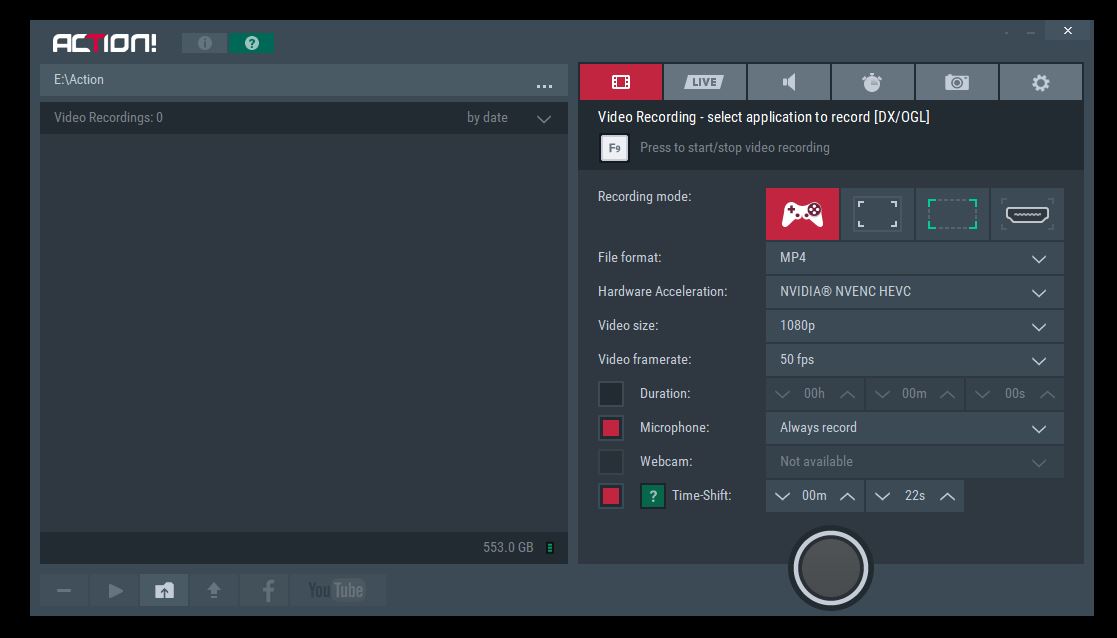Click the round record button
This screenshot has height=638, width=1117.
click(x=831, y=568)
